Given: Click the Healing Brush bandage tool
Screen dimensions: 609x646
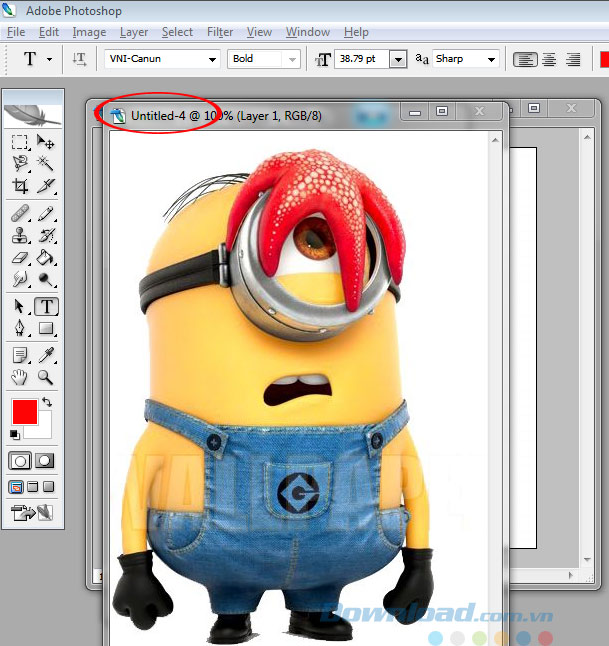Looking at the screenshot, I should [x=20, y=213].
